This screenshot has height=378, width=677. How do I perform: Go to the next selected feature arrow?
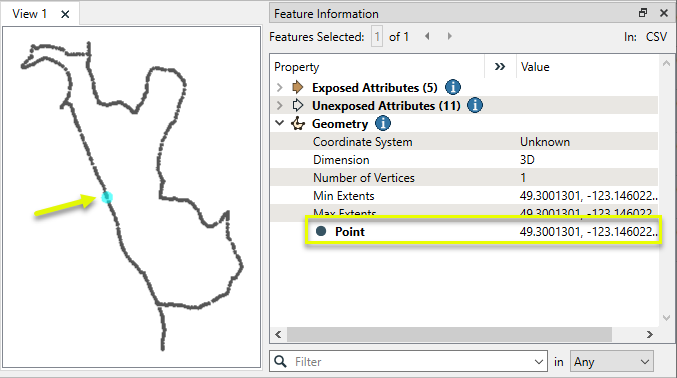[449, 36]
